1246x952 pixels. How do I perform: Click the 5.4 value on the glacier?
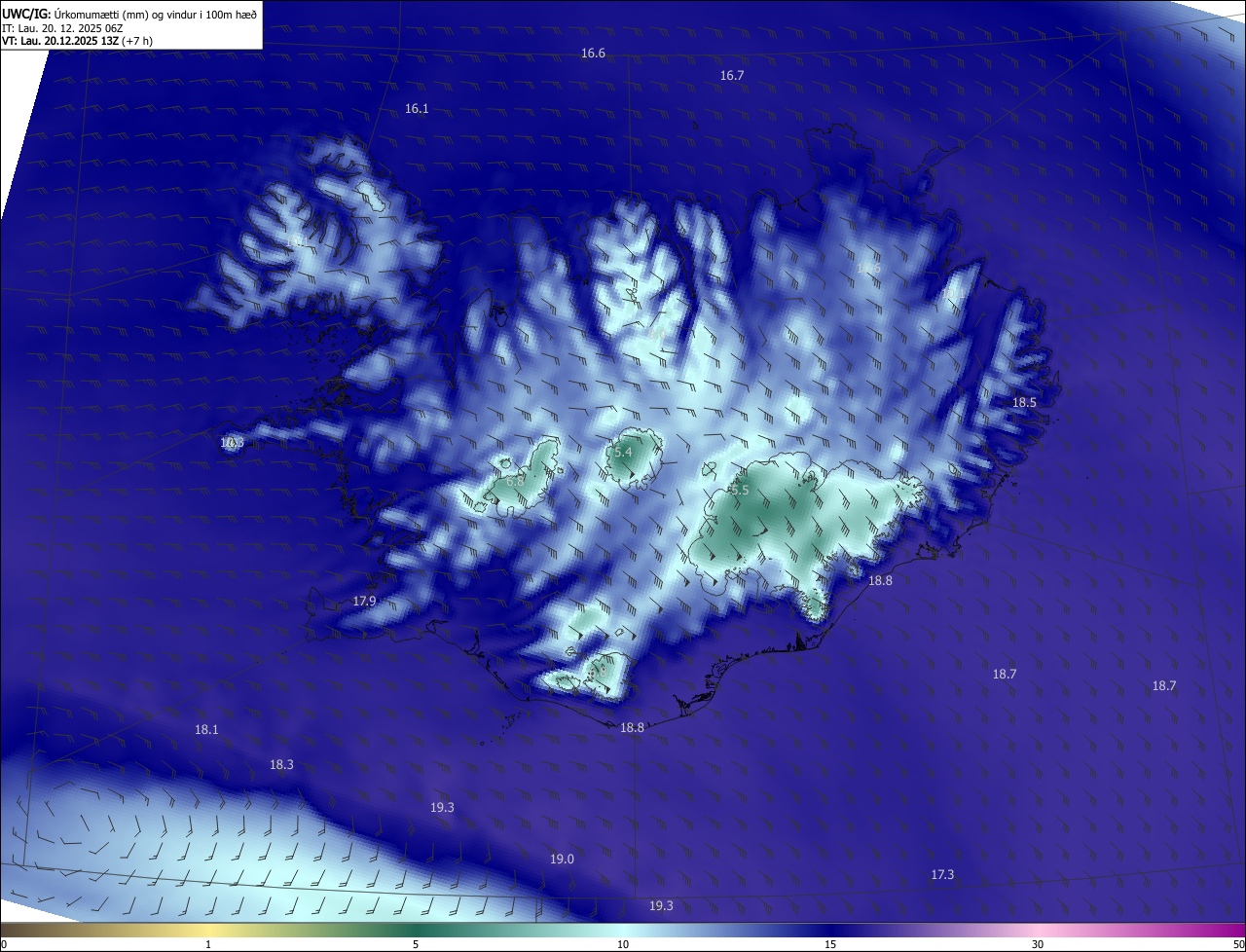(x=623, y=453)
